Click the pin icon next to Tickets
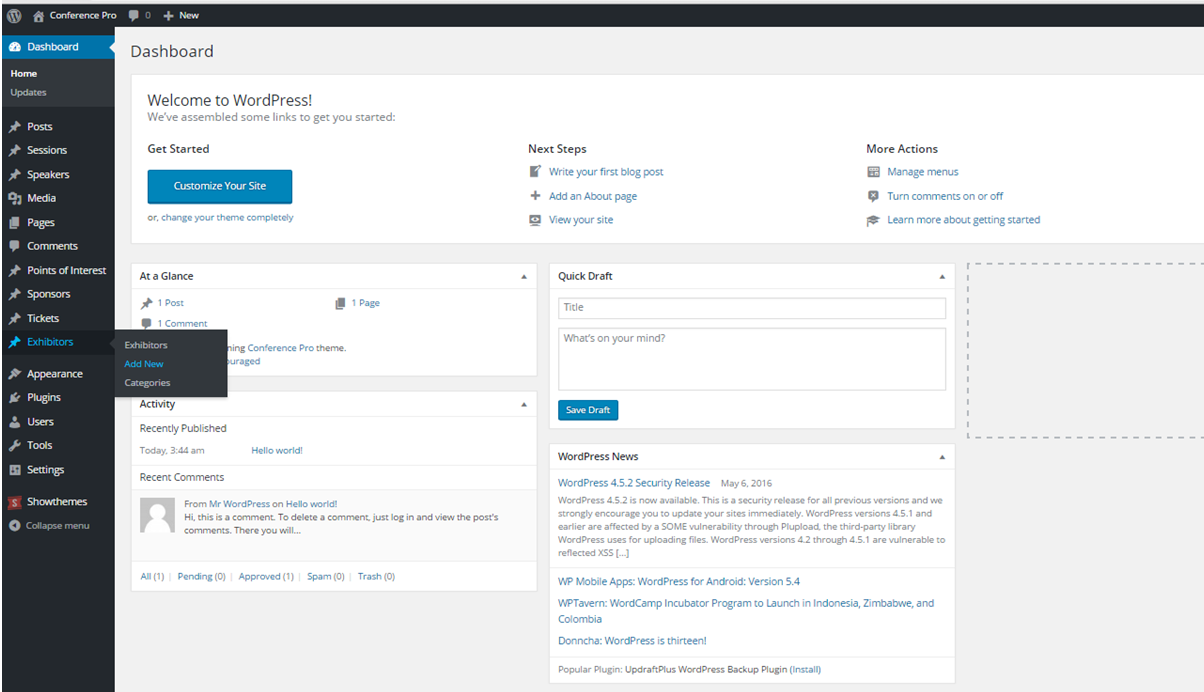Viewport: 1204px width, 692px height. pyautogui.click(x=14, y=318)
